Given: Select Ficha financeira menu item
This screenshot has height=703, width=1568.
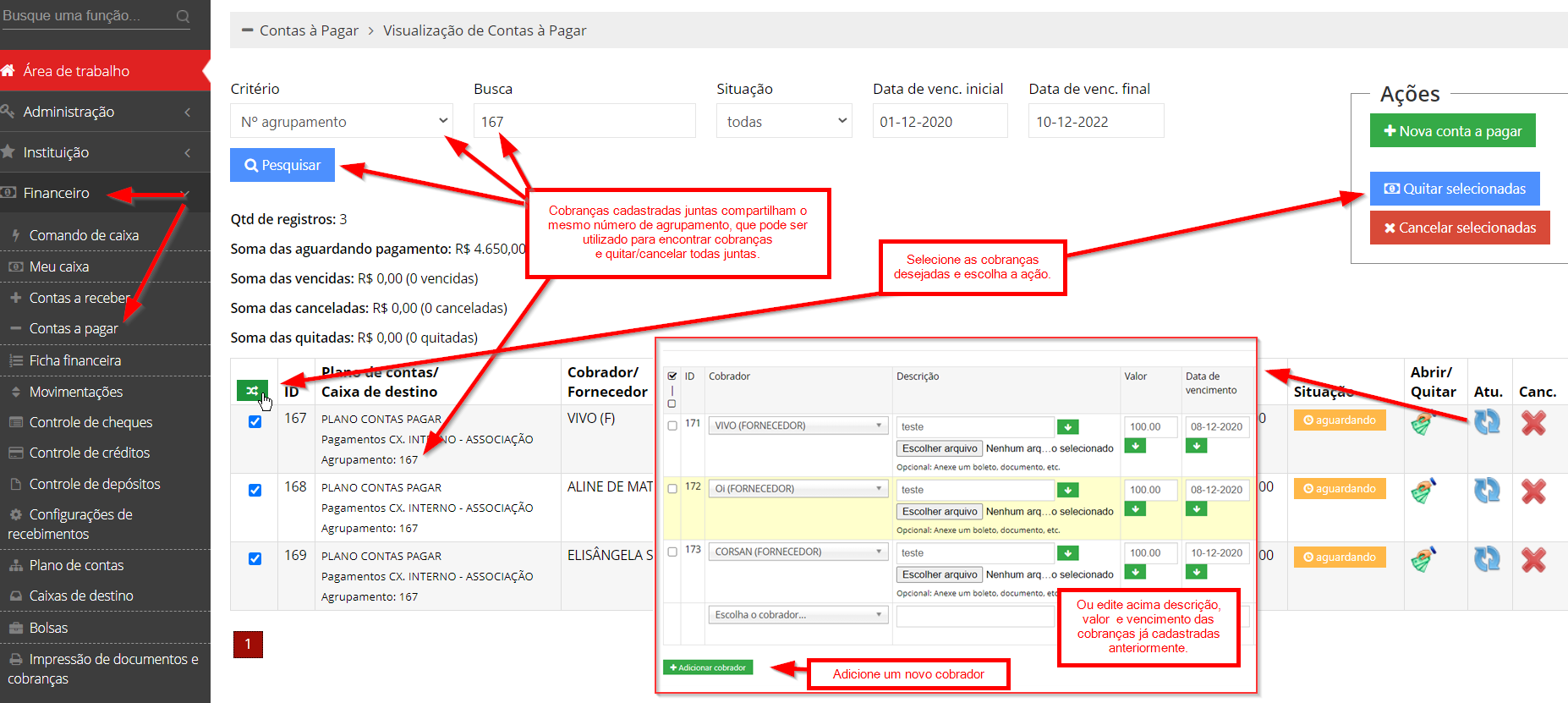Looking at the screenshot, I should pyautogui.click(x=74, y=360).
